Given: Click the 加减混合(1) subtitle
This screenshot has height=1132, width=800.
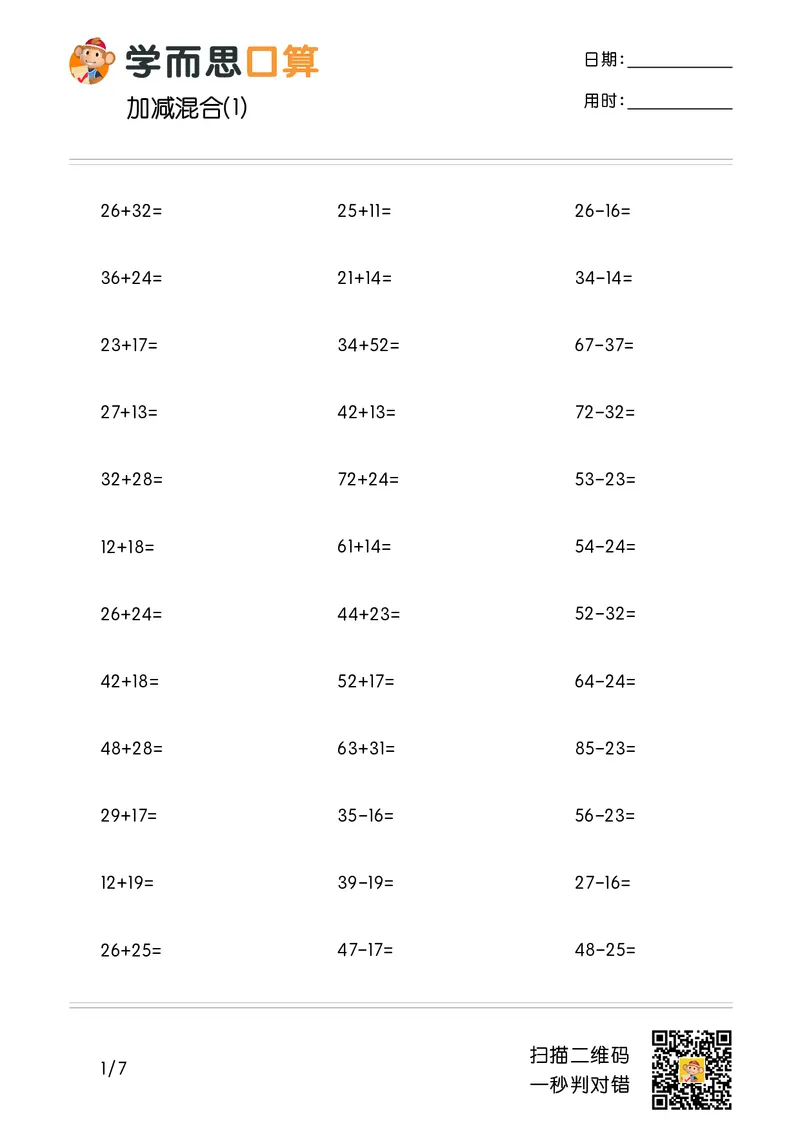Looking at the screenshot, I should click(187, 108).
